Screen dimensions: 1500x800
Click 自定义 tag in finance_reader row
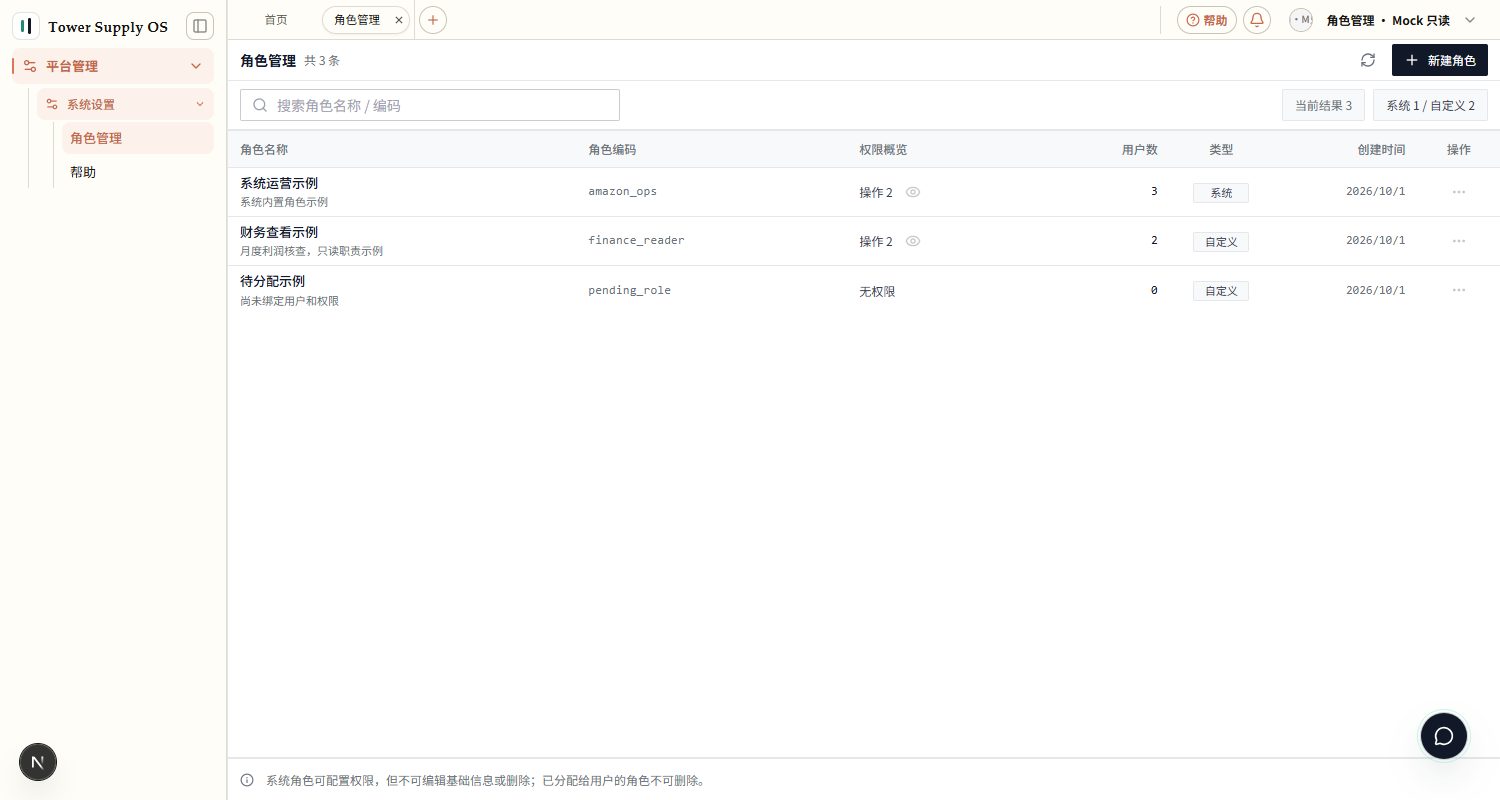[x=1221, y=242]
